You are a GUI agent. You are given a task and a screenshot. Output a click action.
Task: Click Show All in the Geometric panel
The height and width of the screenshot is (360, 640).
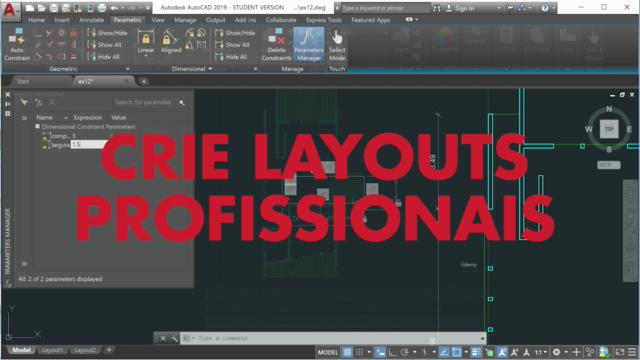tap(104, 45)
